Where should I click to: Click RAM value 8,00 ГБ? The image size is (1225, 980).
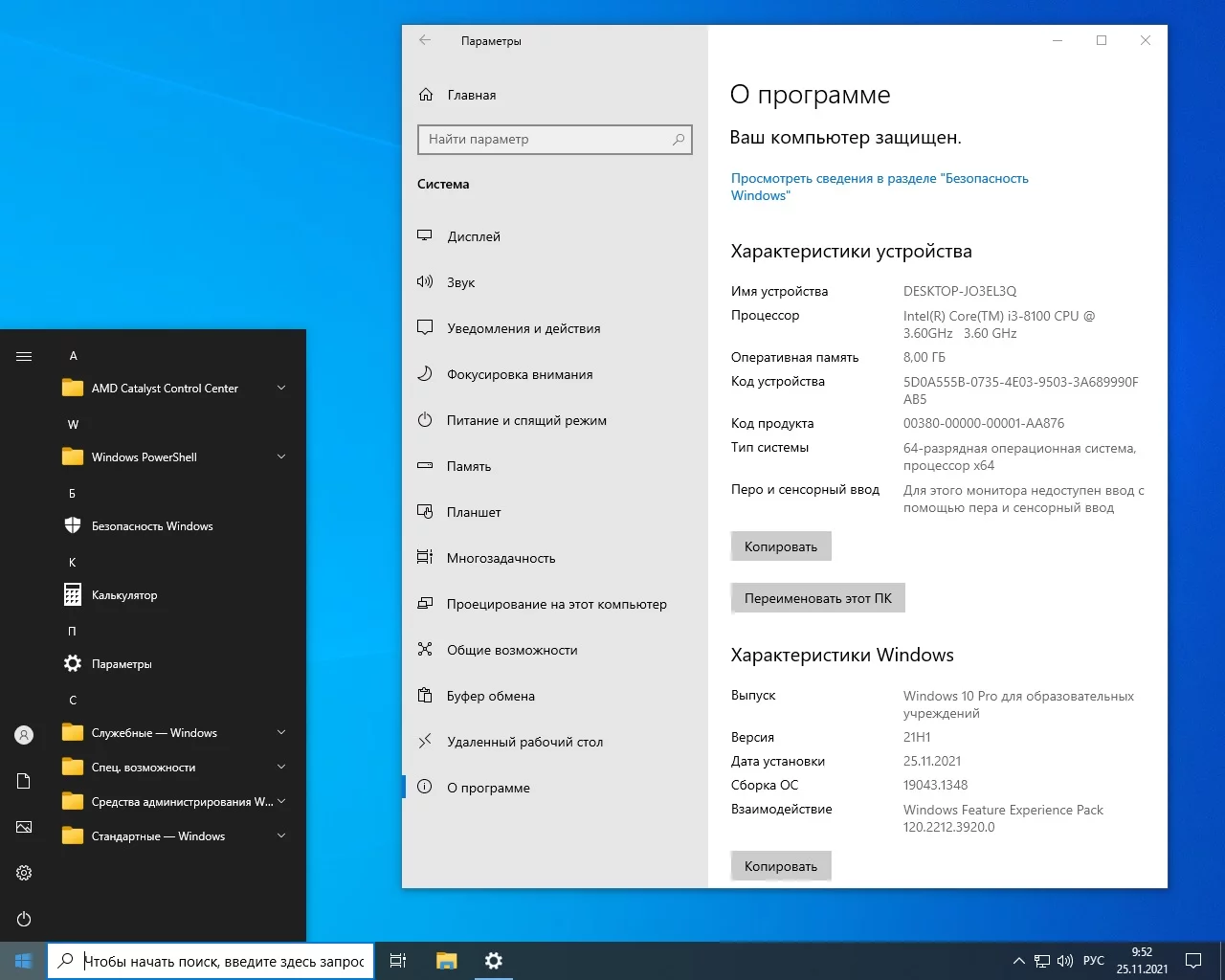[924, 357]
